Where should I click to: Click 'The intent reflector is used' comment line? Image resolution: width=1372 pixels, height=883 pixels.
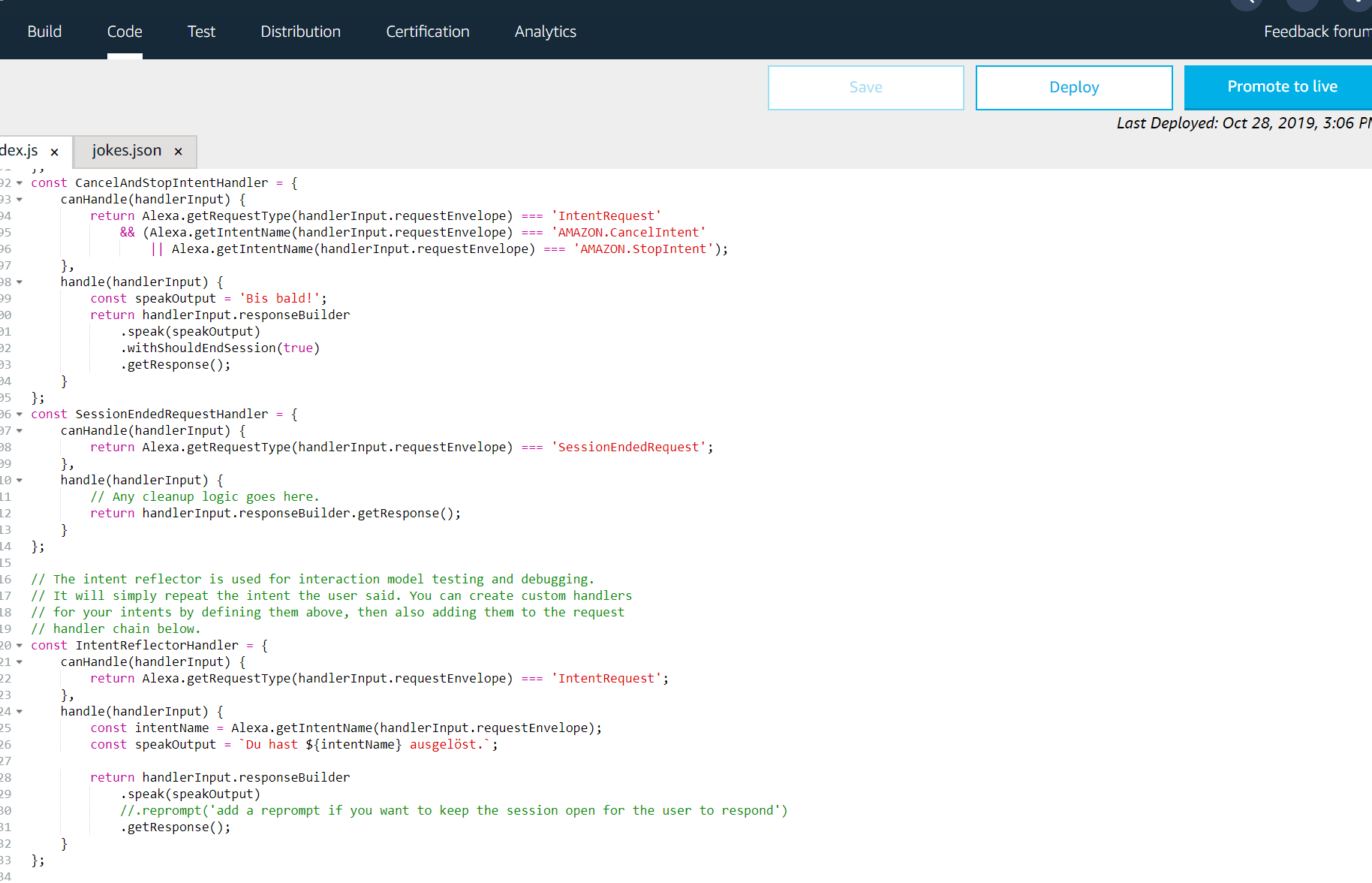coord(312,580)
